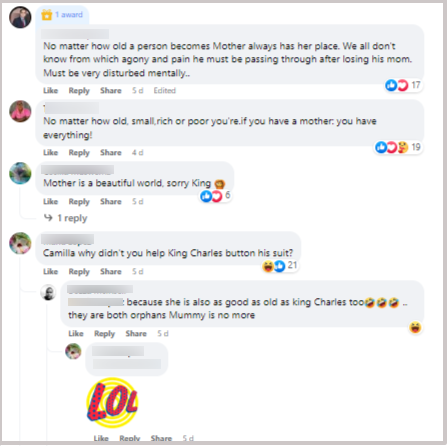Open the grayscale avatar of the reply author
The width and height of the screenshot is (447, 446).
pyautogui.click(x=48, y=293)
